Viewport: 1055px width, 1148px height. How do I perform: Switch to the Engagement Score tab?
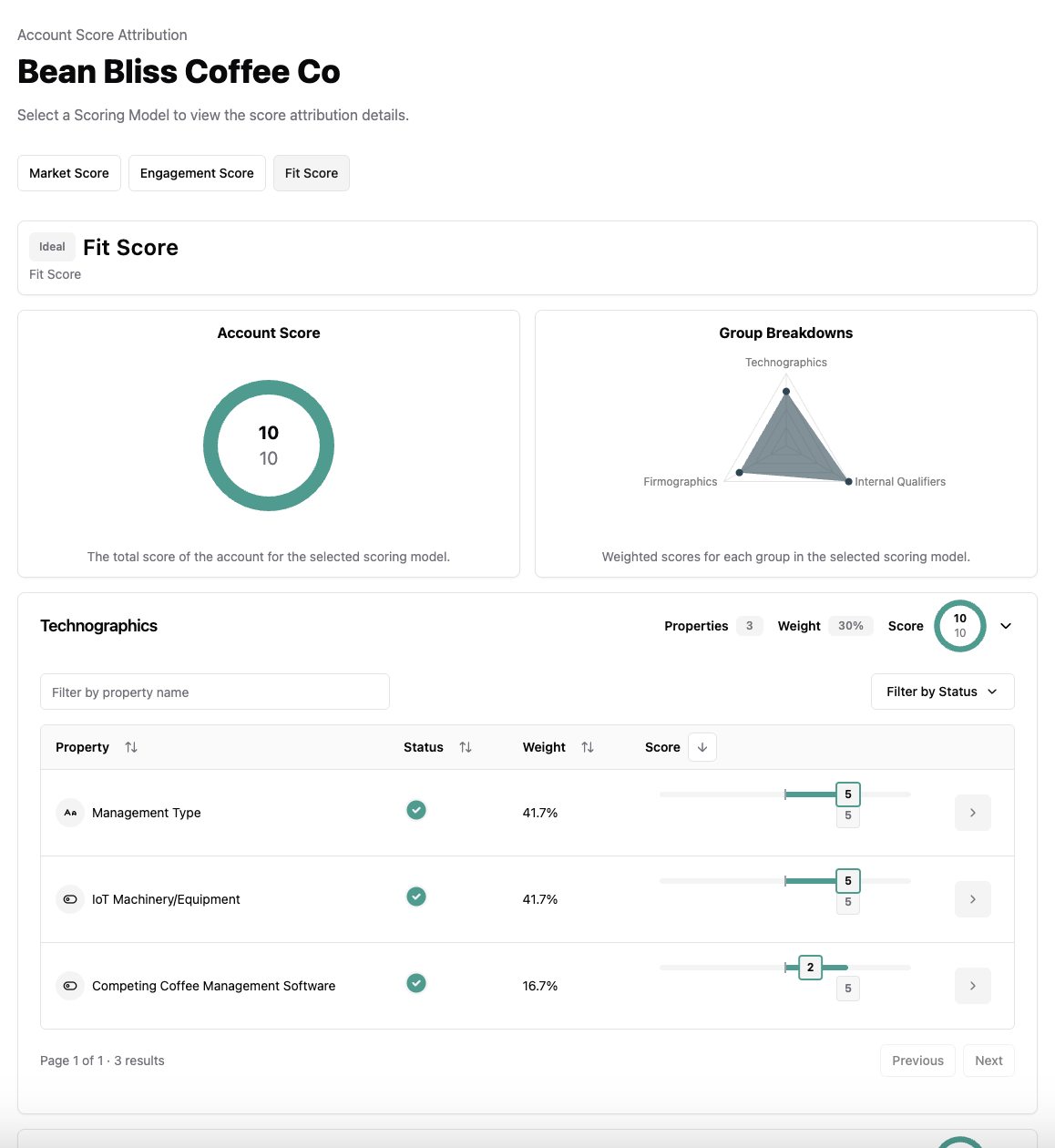tap(197, 173)
